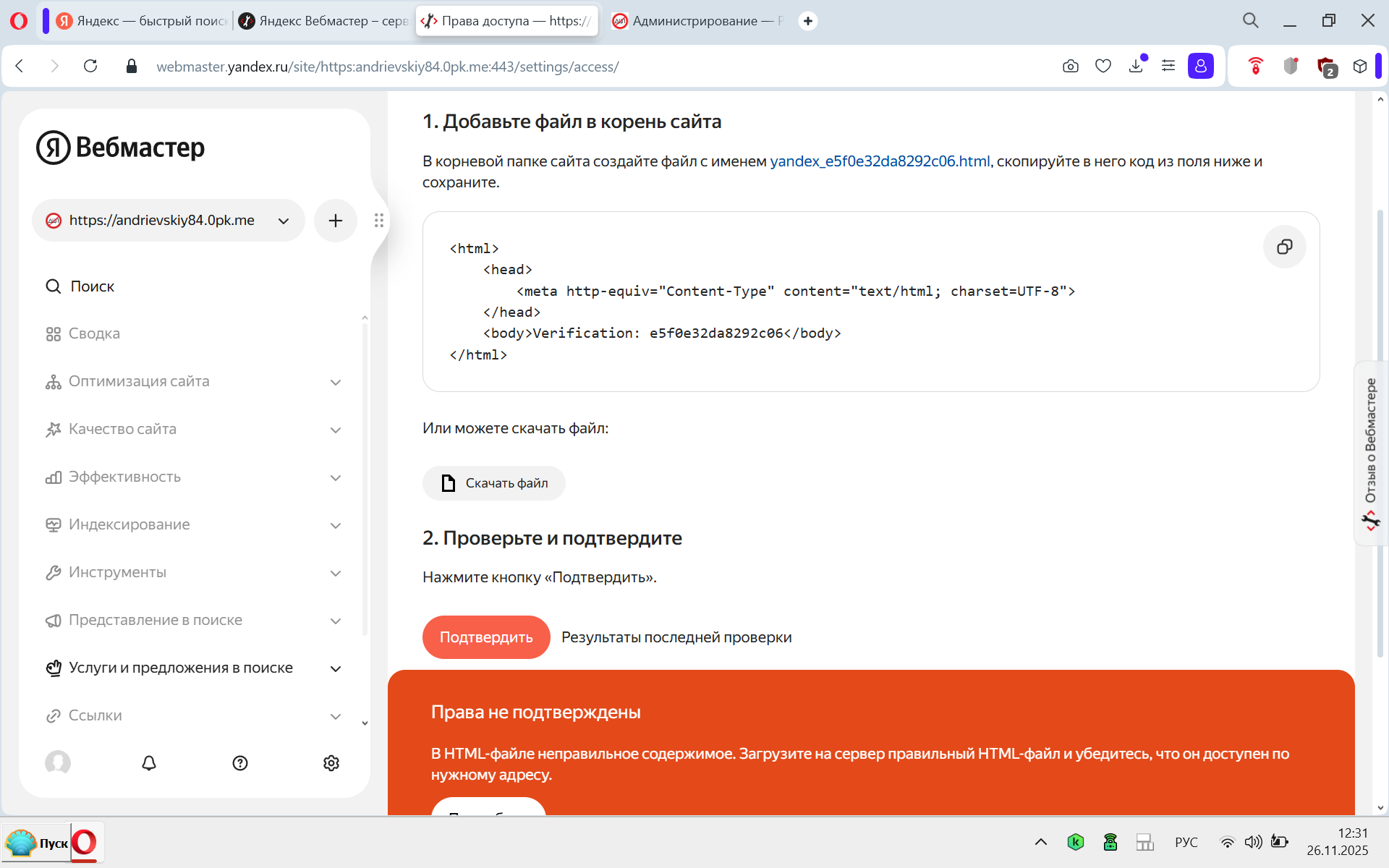Open browser downloads icon
The width and height of the screenshot is (1389, 868).
1136,67
